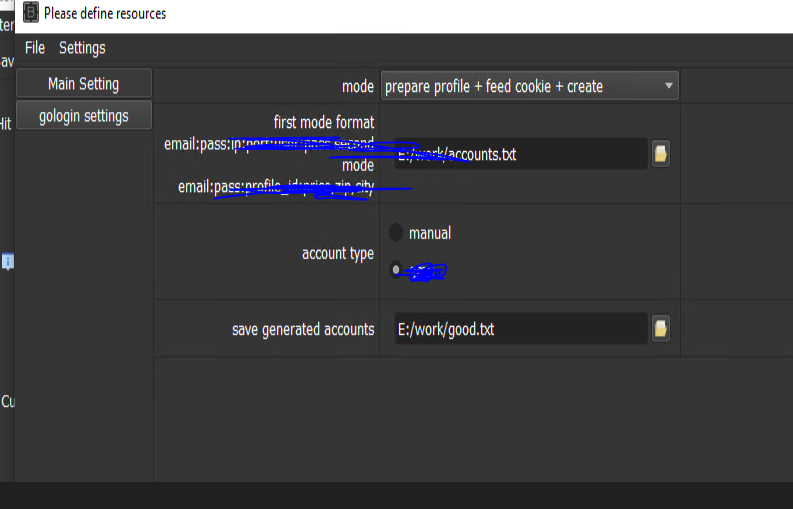Switch to the gologin settings tab

point(84,116)
